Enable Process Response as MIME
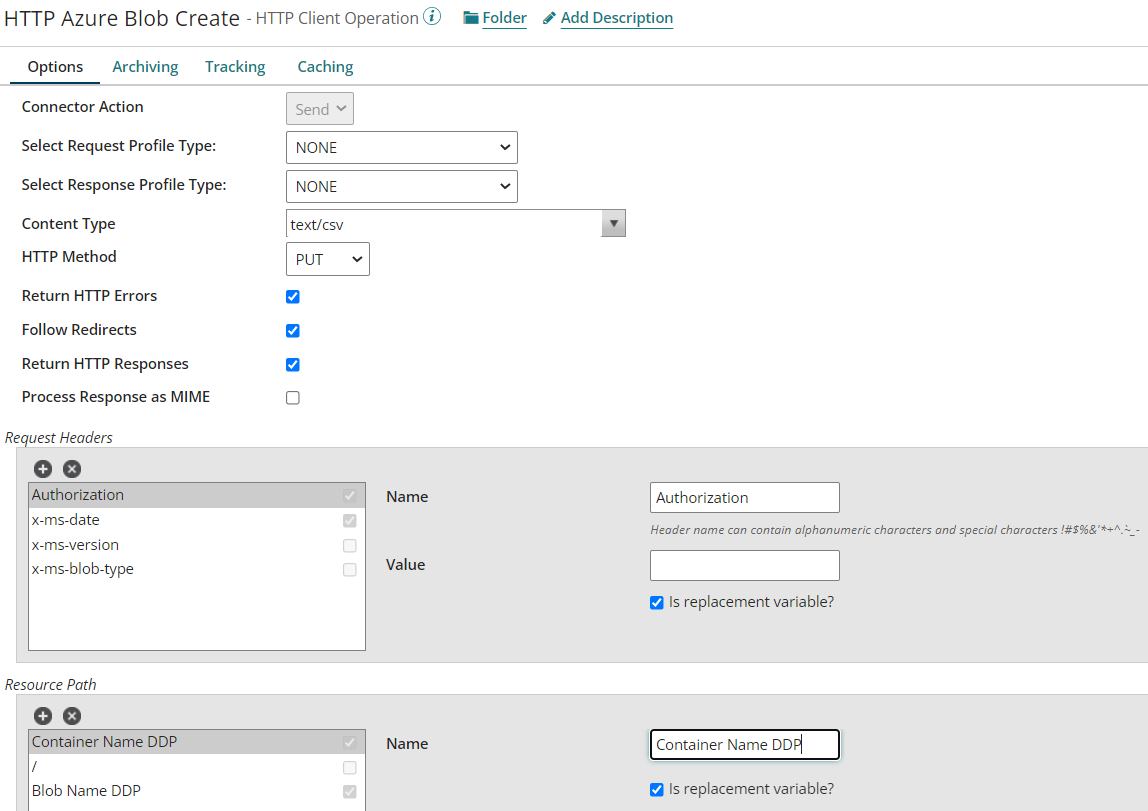The width and height of the screenshot is (1148, 811). [x=292, y=397]
